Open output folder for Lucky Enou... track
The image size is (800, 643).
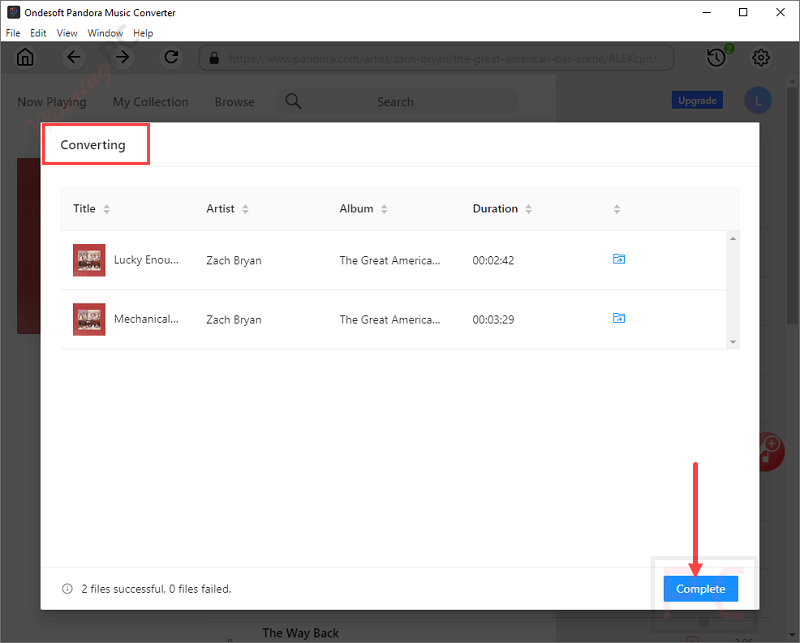[619, 259]
